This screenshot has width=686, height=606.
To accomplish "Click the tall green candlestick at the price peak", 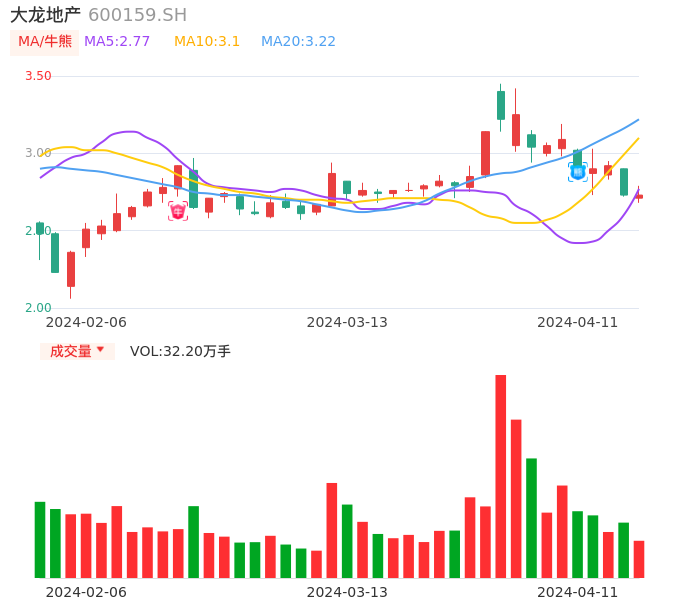I will click(501, 105).
